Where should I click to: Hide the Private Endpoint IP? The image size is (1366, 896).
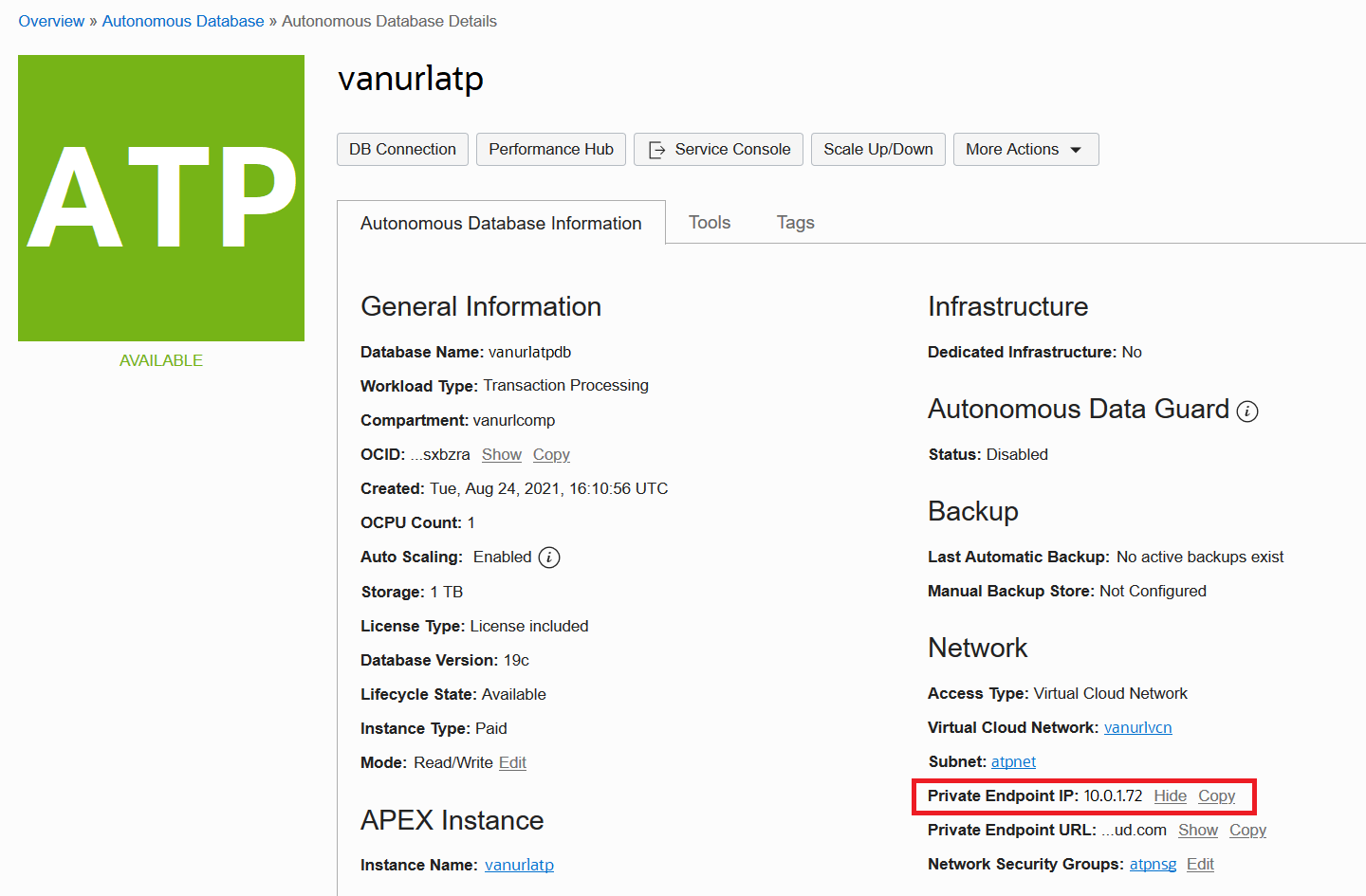1170,795
